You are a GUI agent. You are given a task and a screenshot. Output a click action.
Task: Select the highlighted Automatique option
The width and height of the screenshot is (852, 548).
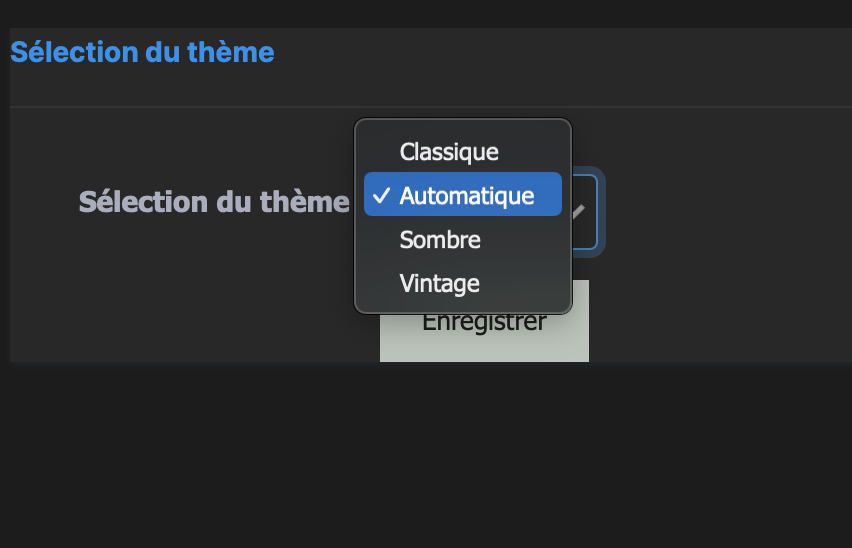(466, 196)
